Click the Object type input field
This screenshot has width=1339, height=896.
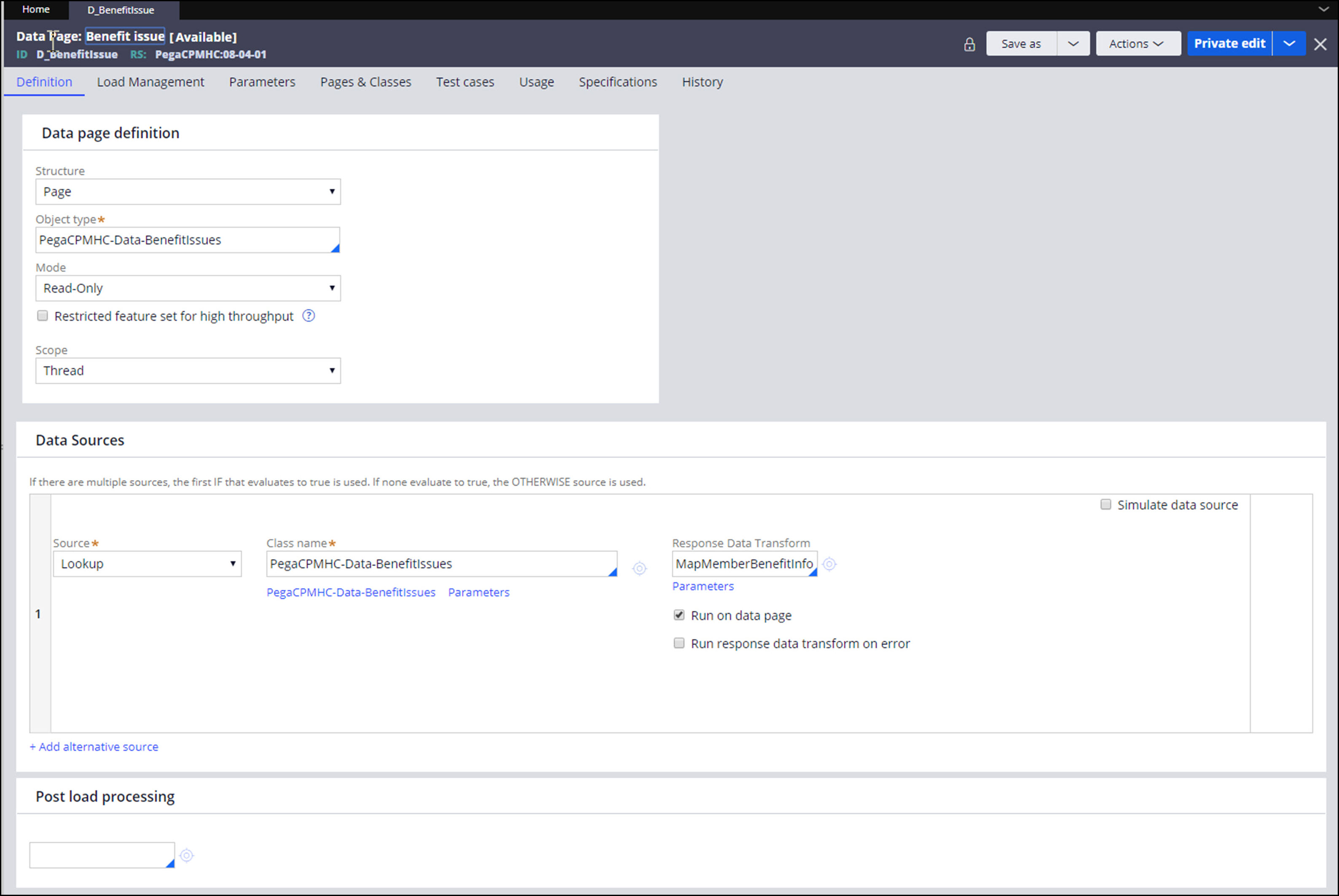[x=183, y=240]
